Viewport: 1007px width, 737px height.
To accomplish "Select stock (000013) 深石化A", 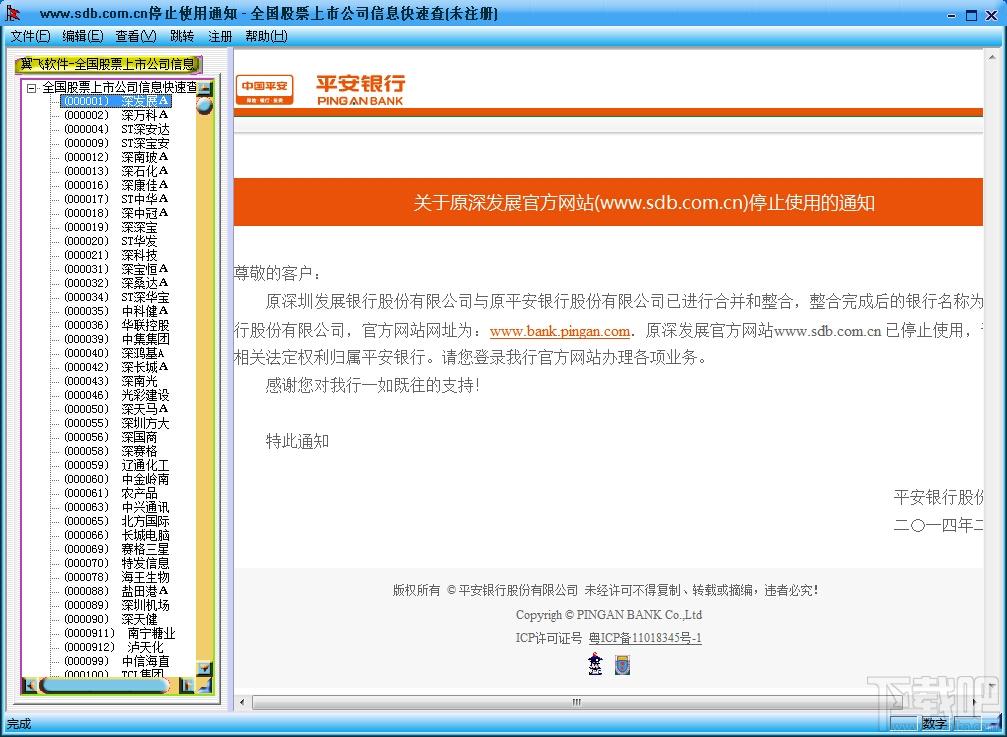I will coord(116,171).
